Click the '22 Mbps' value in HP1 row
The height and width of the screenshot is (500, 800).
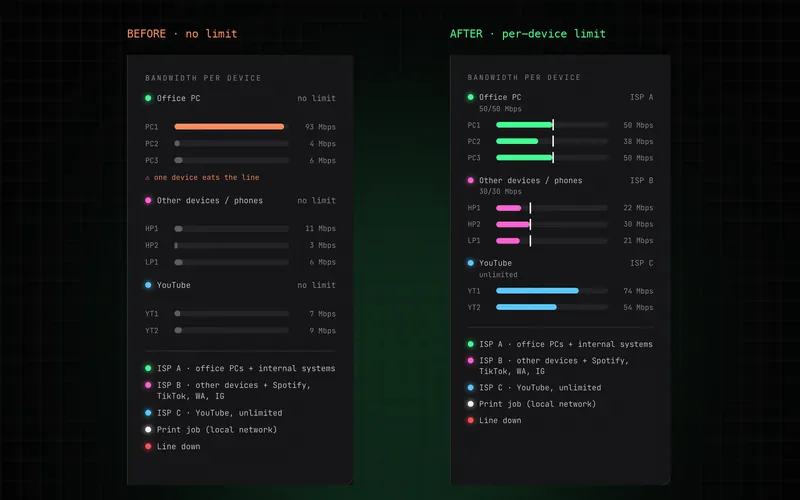click(x=638, y=208)
